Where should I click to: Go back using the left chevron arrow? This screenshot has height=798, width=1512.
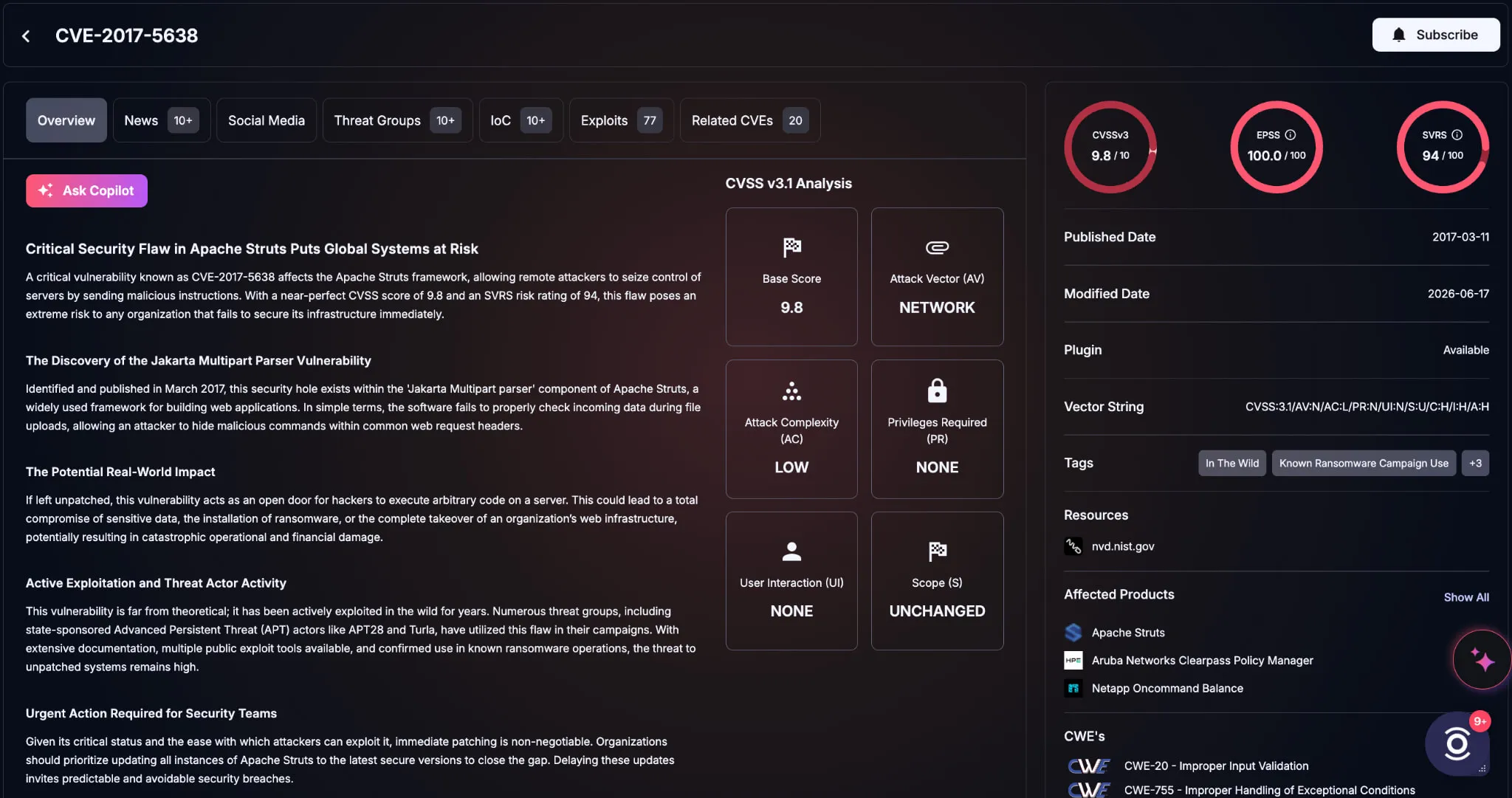pos(26,35)
